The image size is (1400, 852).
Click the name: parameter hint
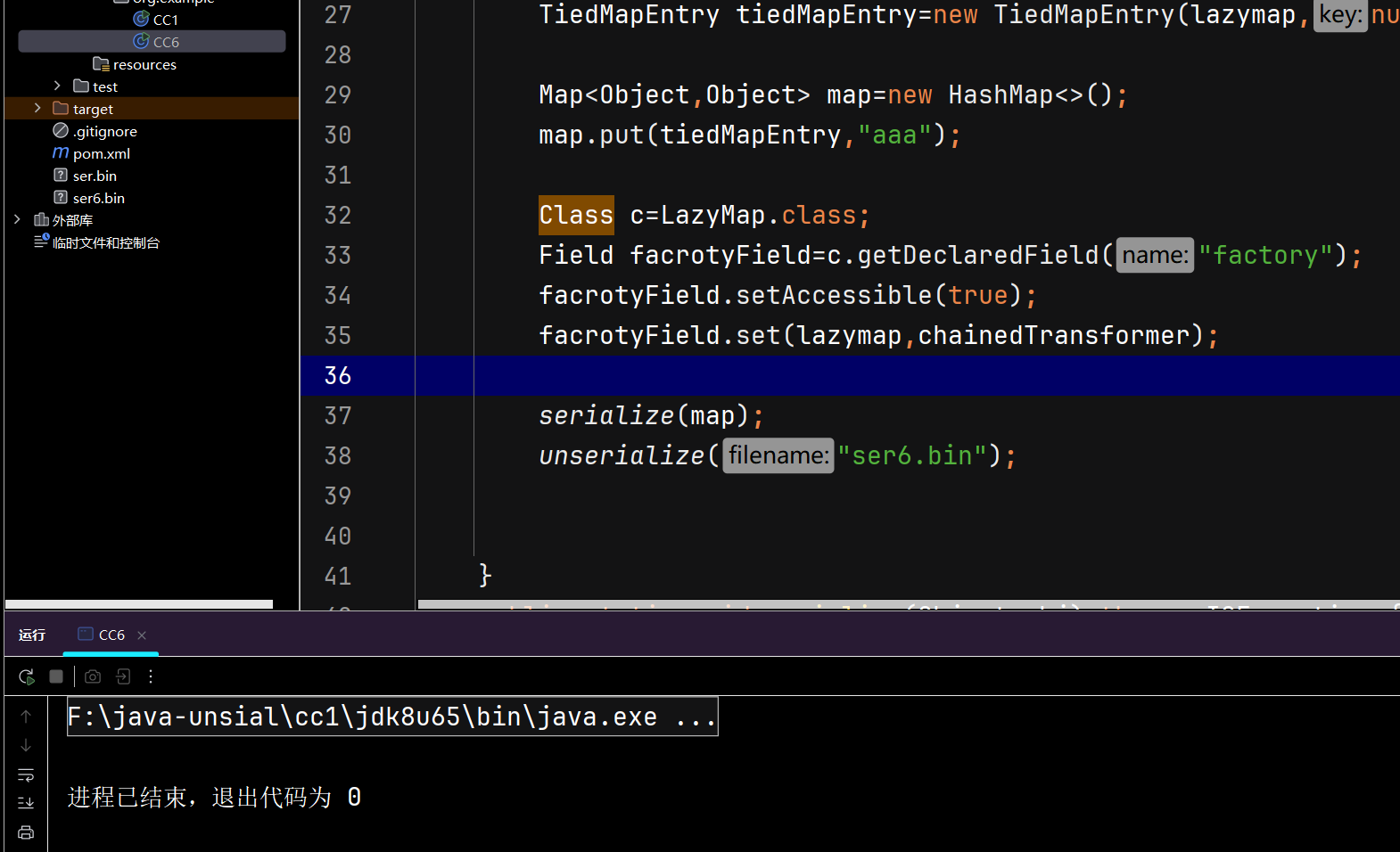click(1155, 256)
